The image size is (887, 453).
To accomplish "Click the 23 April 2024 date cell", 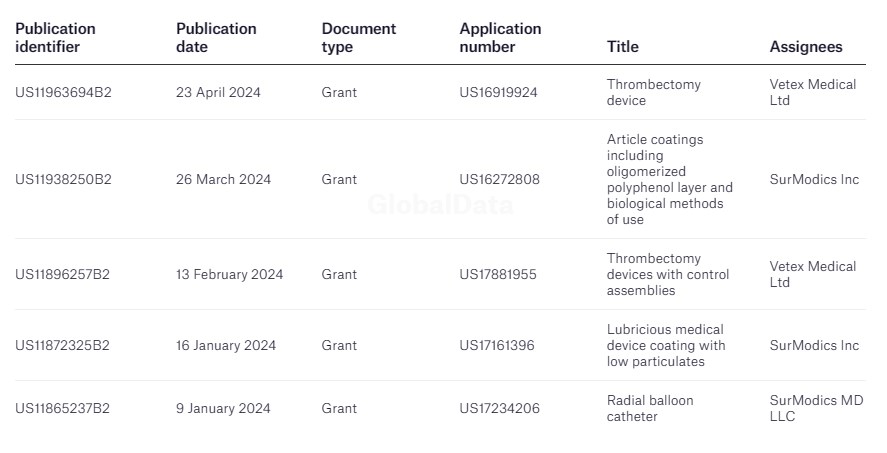I will 218,92.
